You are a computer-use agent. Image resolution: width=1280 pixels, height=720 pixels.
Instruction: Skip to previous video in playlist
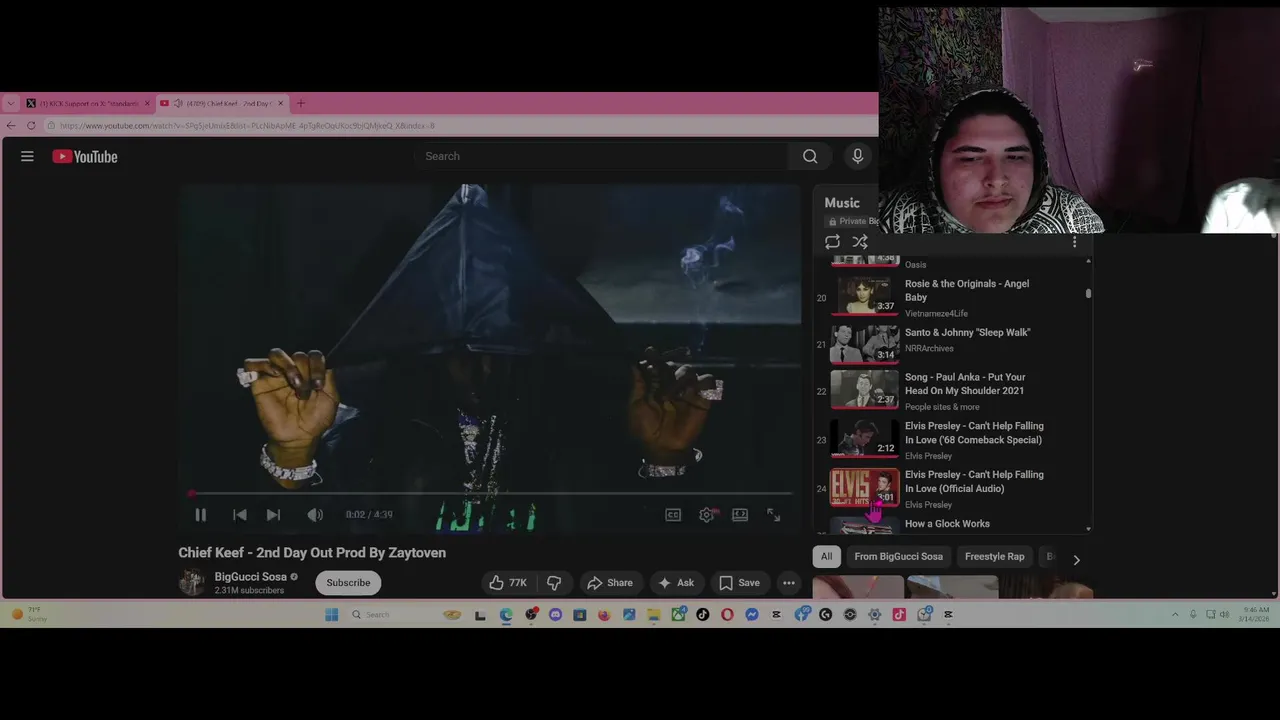(240, 515)
